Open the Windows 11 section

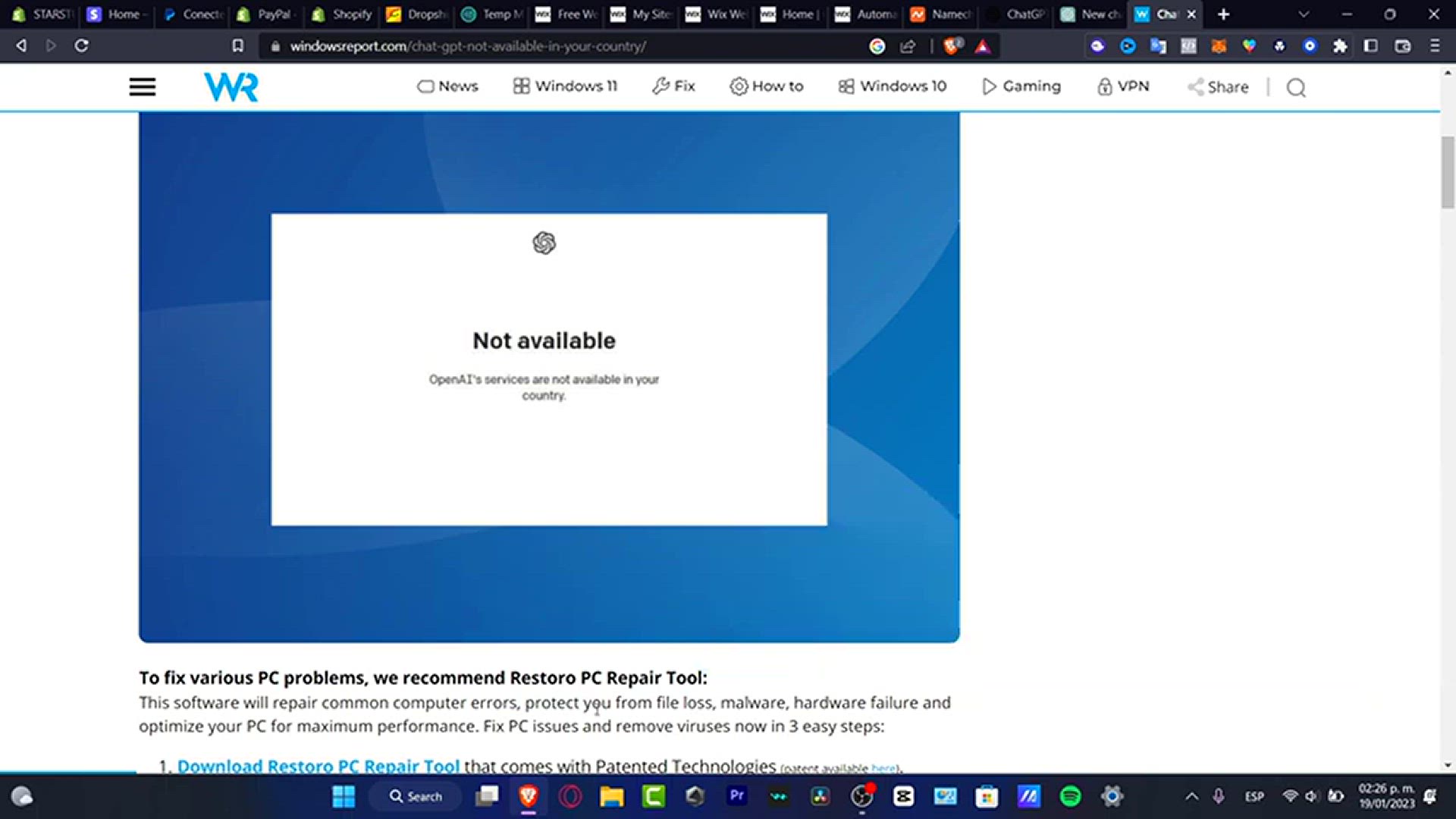tap(565, 86)
